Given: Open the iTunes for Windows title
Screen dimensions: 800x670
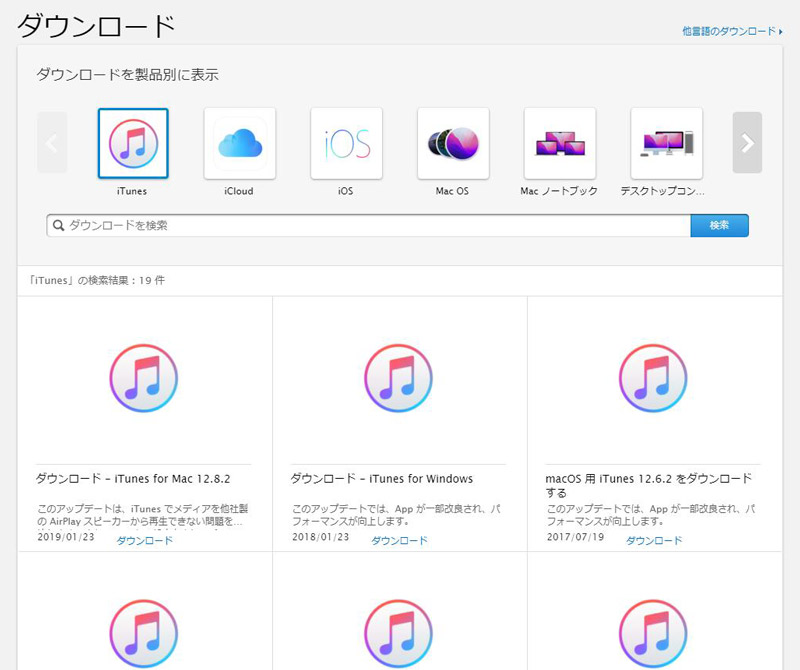Looking at the screenshot, I should point(382,479).
